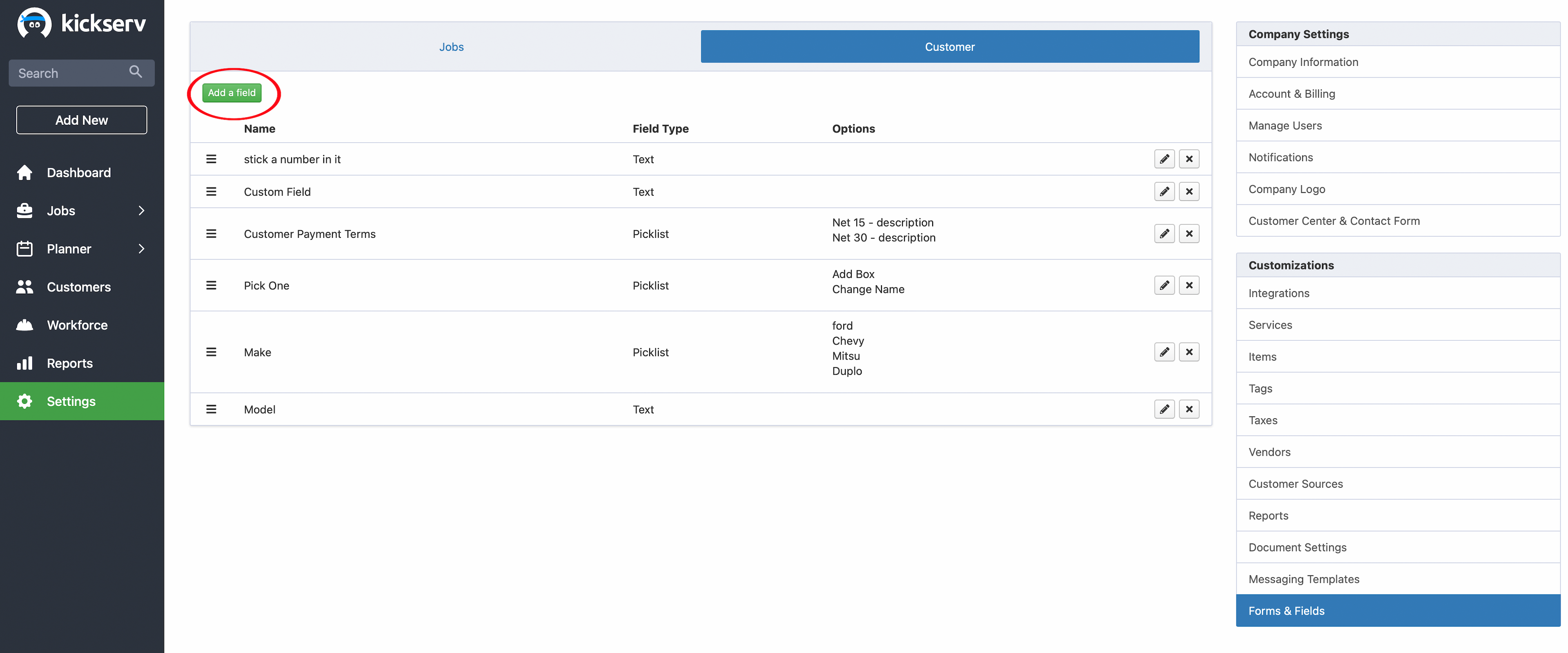The image size is (1568, 653).
Task: Delete the stick a number in it field
Action: click(x=1189, y=159)
